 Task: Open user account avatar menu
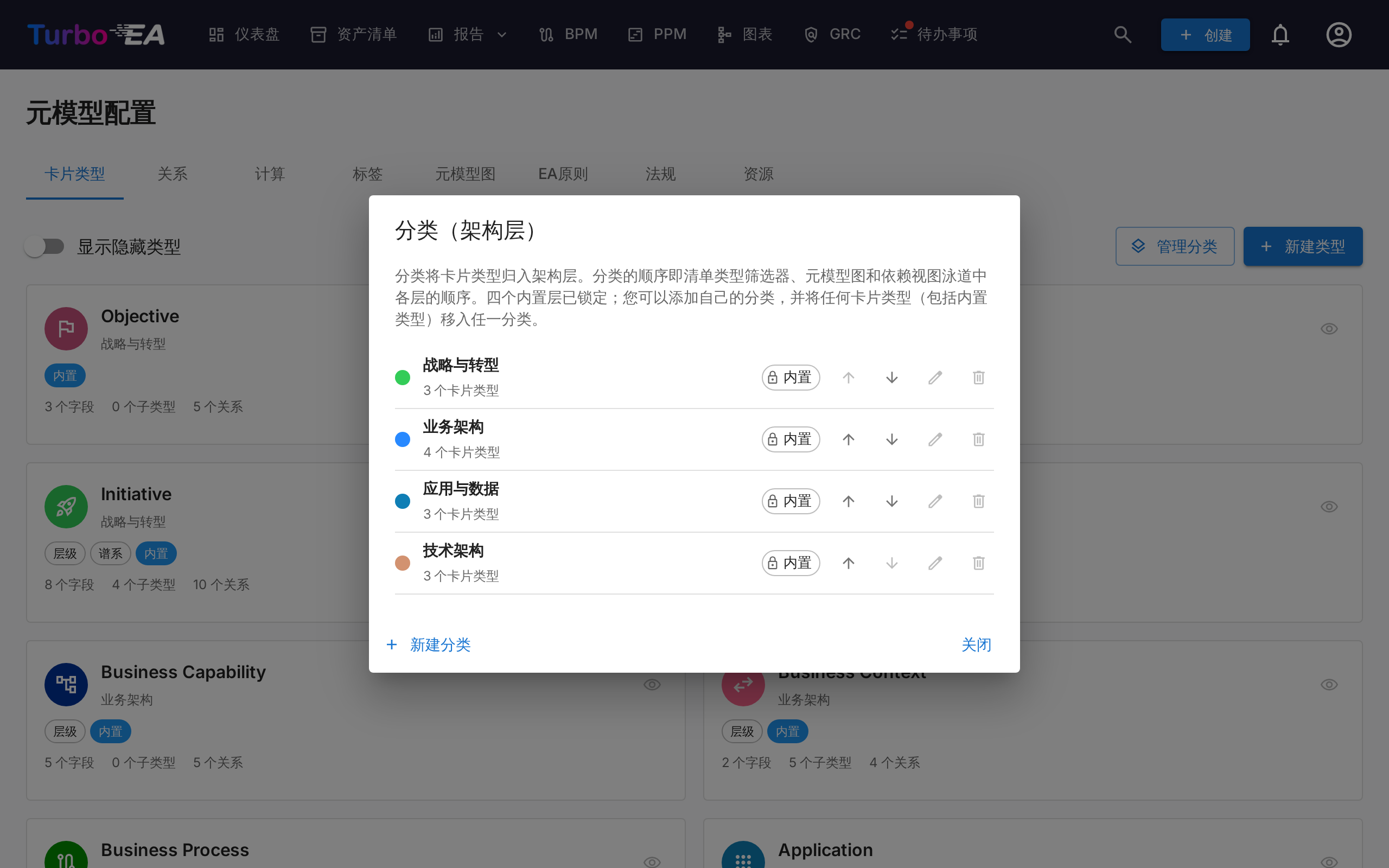(x=1339, y=34)
